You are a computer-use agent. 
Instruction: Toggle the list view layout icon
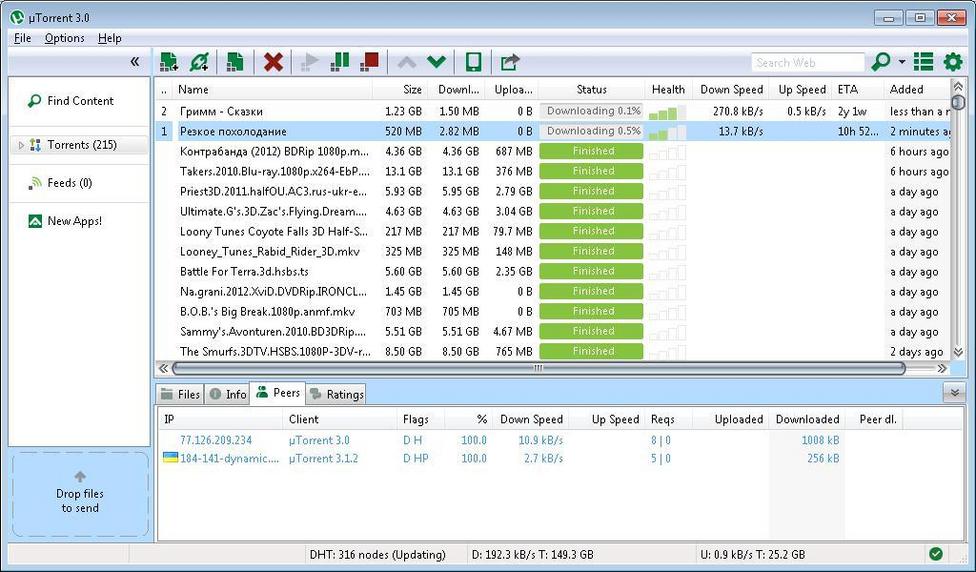tap(923, 62)
